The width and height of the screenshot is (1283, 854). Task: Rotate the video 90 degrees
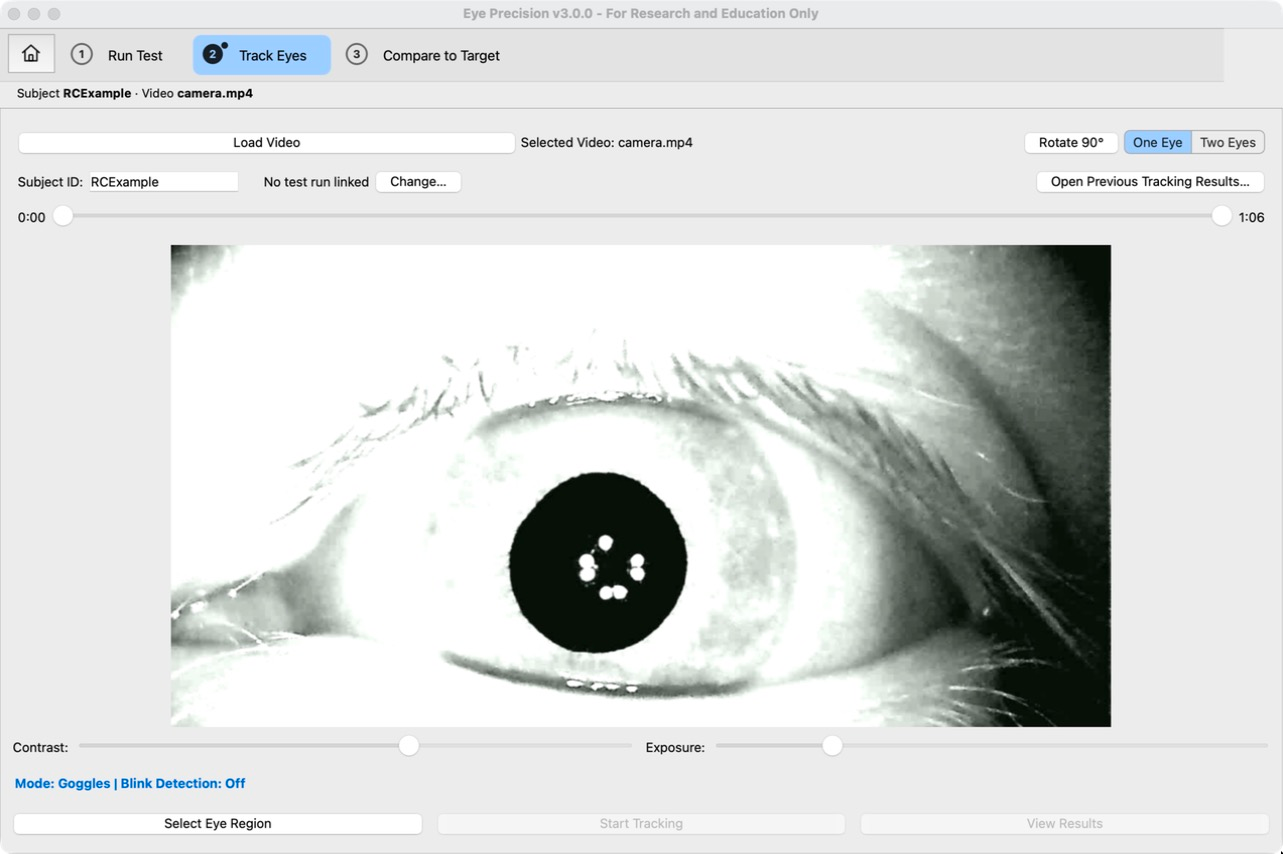point(1071,142)
